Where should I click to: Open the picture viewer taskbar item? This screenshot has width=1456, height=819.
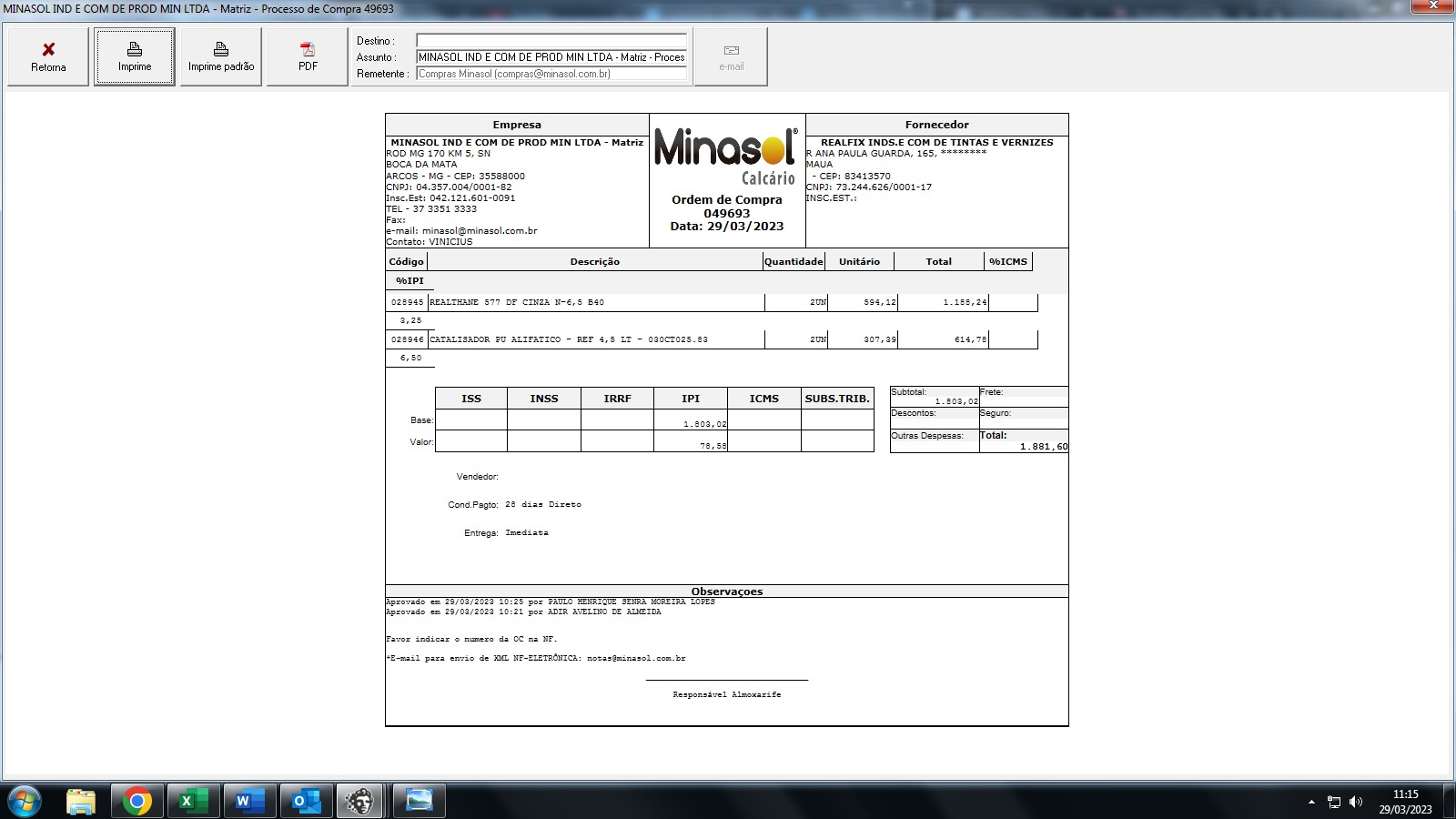point(419,801)
